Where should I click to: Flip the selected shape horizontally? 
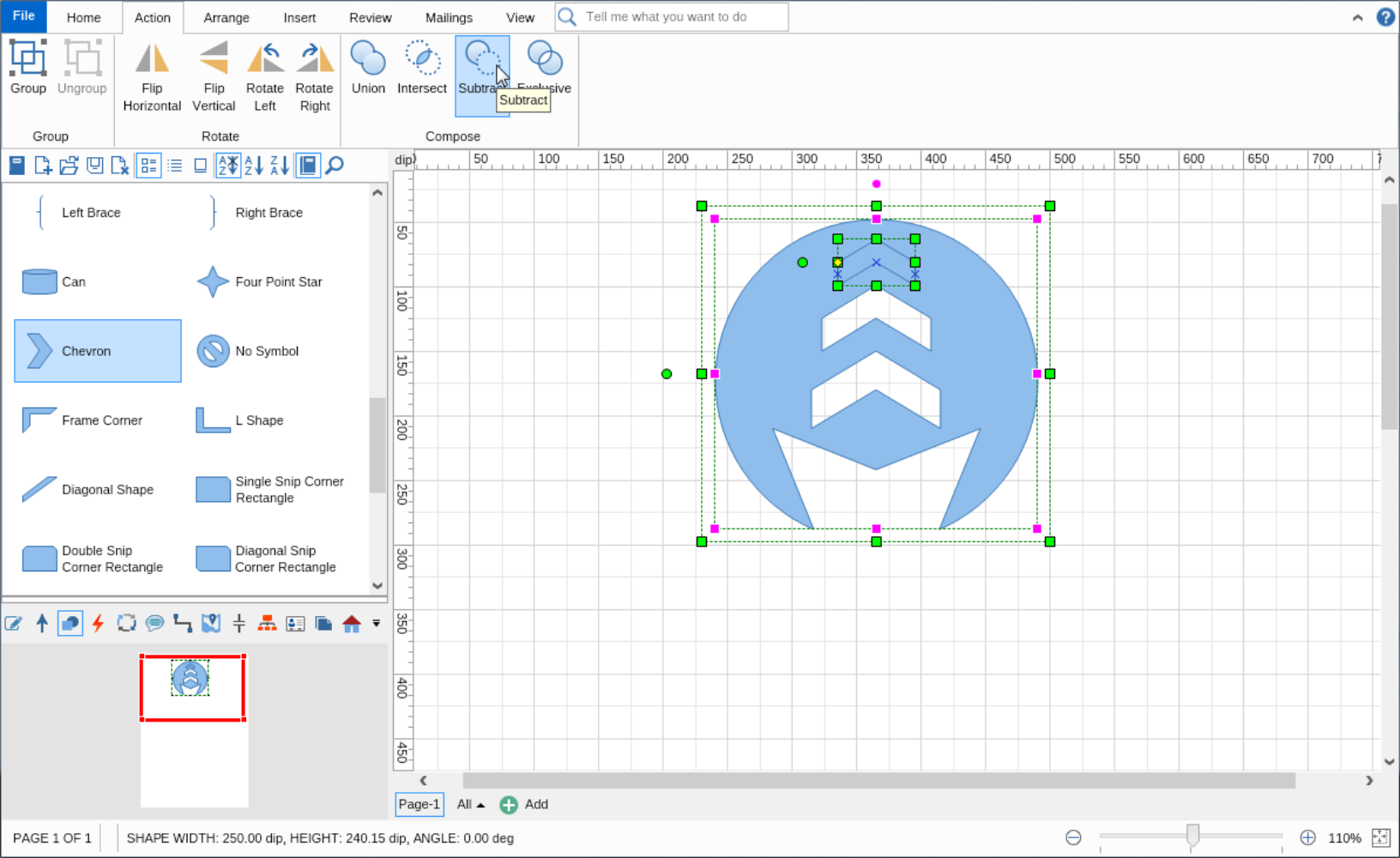pos(152,76)
